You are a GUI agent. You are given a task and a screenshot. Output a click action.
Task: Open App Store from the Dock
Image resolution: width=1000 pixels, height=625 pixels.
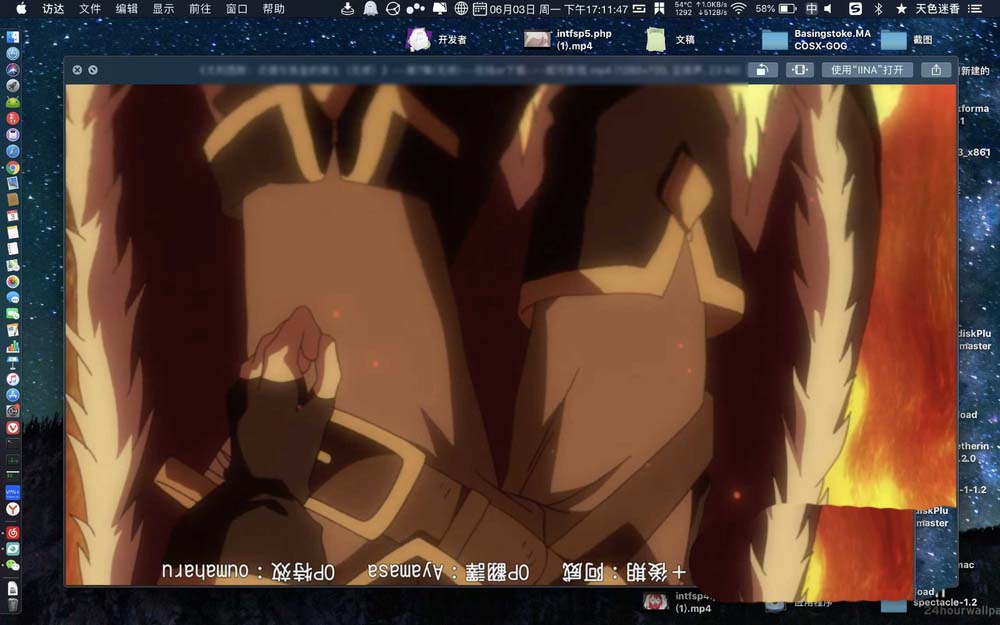(13, 395)
